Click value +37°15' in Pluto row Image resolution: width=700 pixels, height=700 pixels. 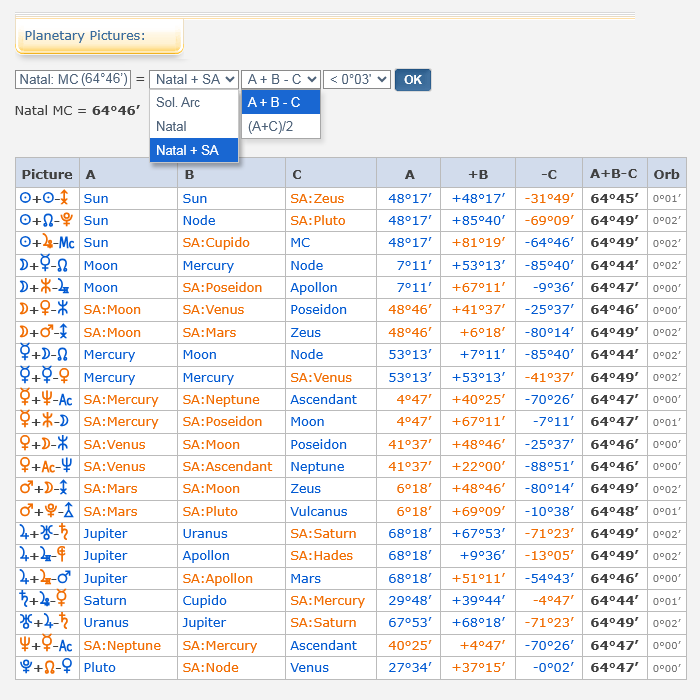(x=479, y=667)
